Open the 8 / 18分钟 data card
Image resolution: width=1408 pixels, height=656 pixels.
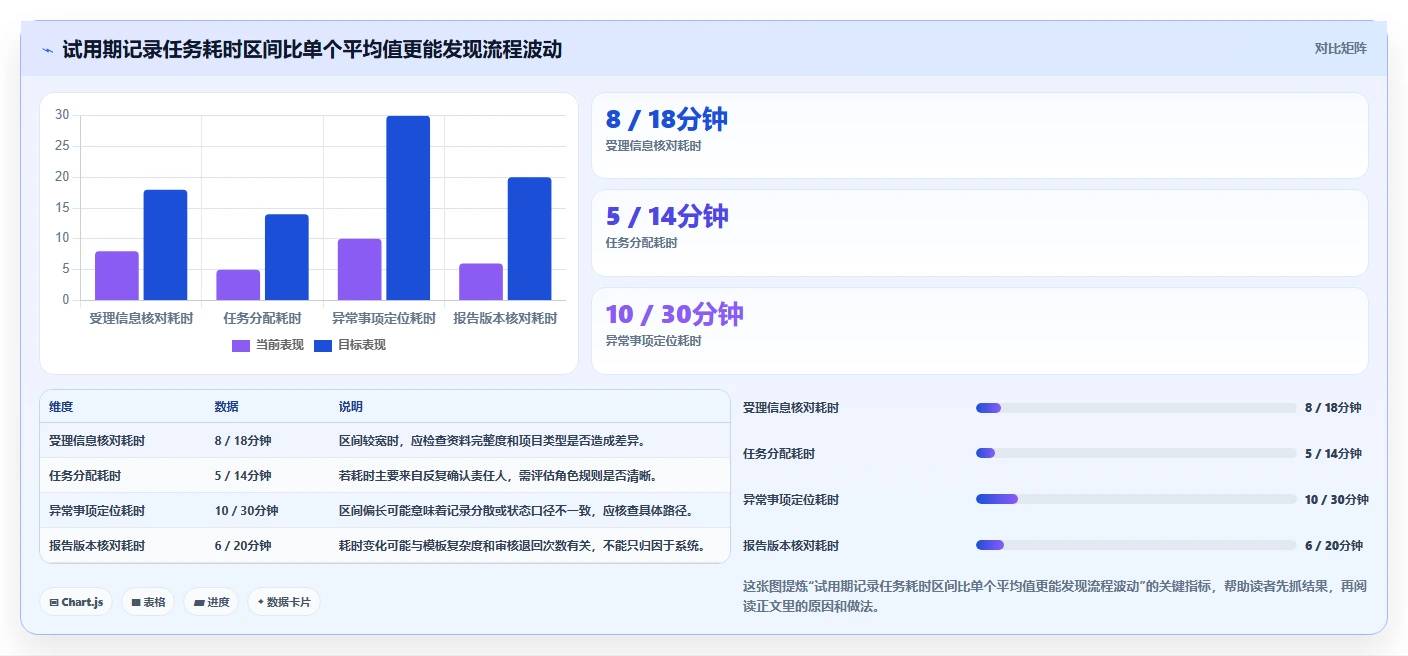979,135
